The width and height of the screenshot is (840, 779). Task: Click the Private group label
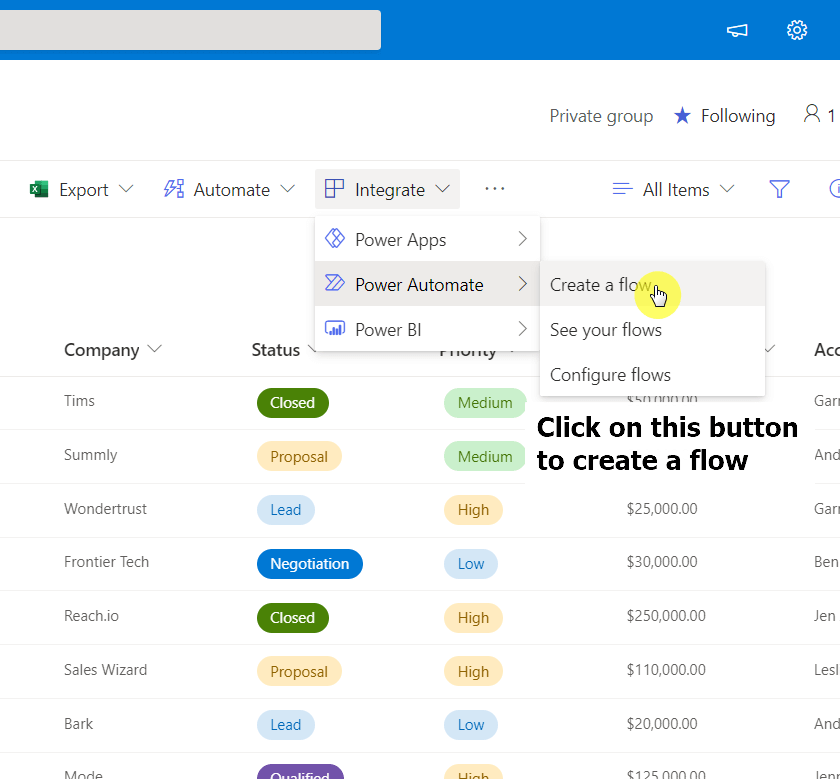coord(601,116)
